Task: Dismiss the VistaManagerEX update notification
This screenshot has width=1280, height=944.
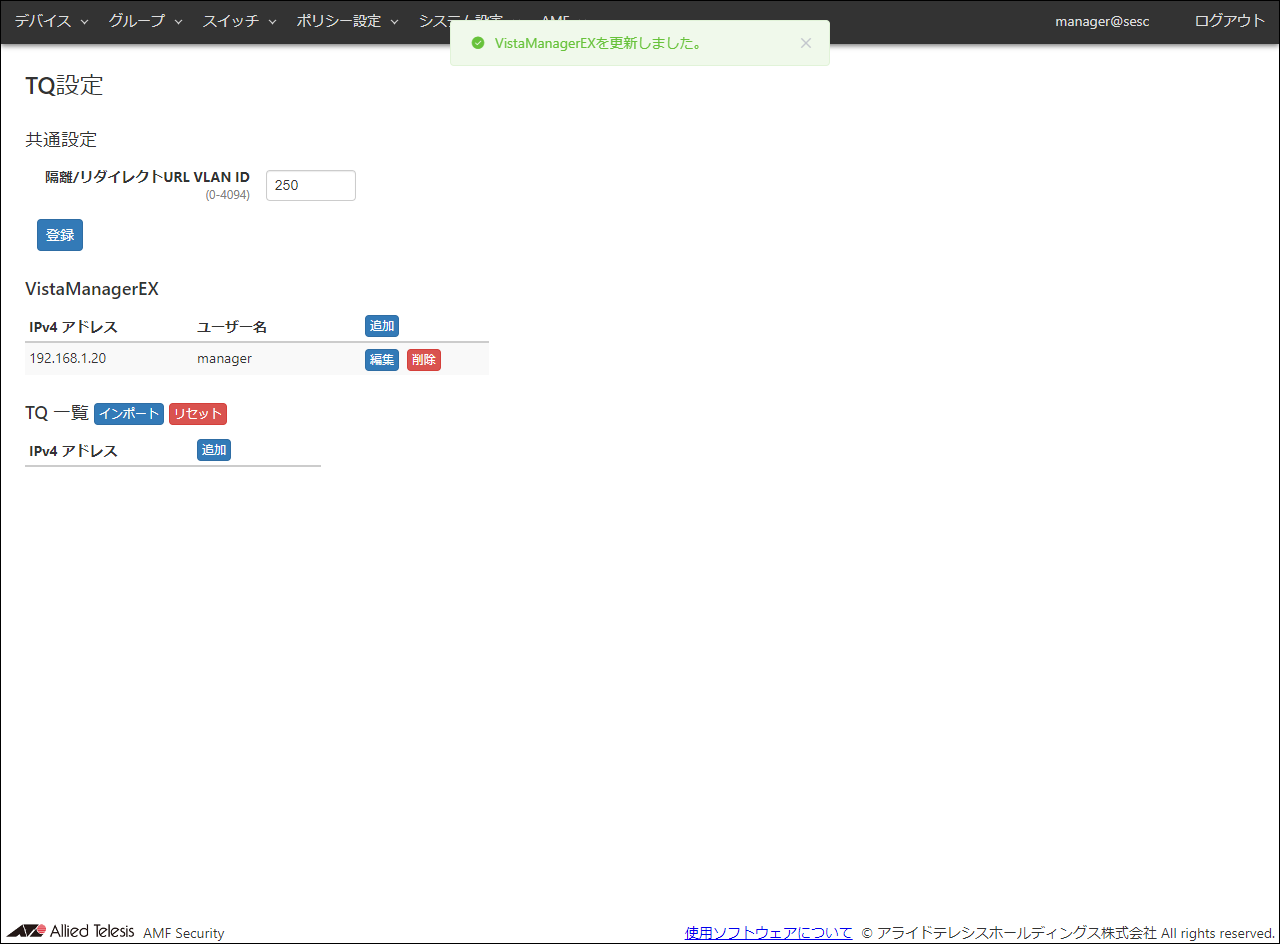Action: coord(806,43)
